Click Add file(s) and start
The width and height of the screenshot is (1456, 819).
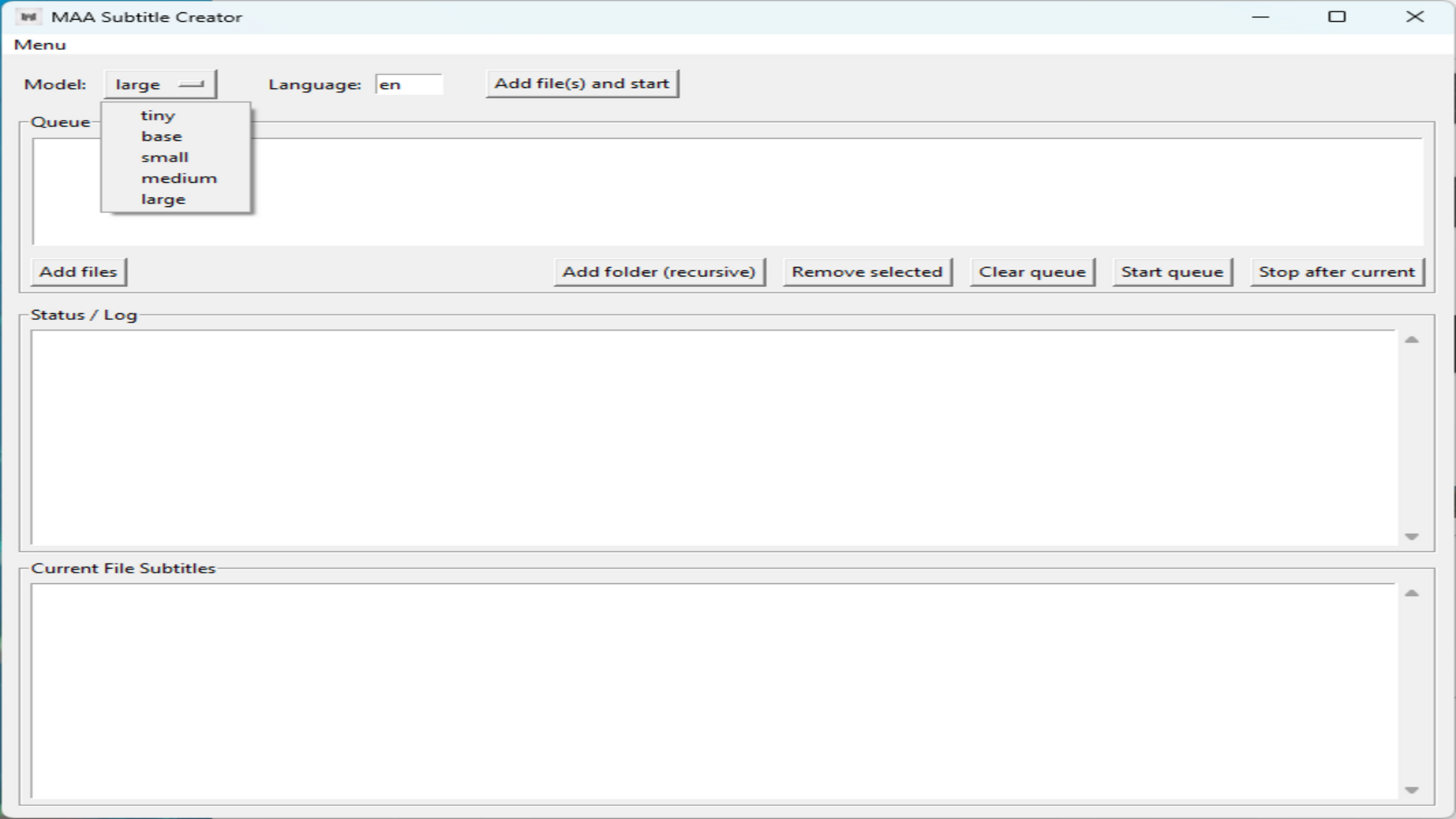581,83
